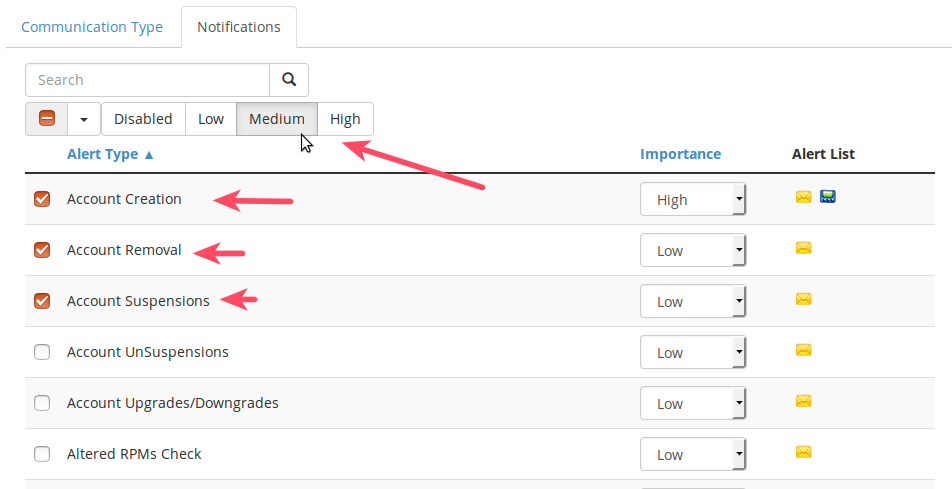The image size is (952, 489).
Task: Expand the caret dropdown beside the select-all checkbox
Action: 84,119
